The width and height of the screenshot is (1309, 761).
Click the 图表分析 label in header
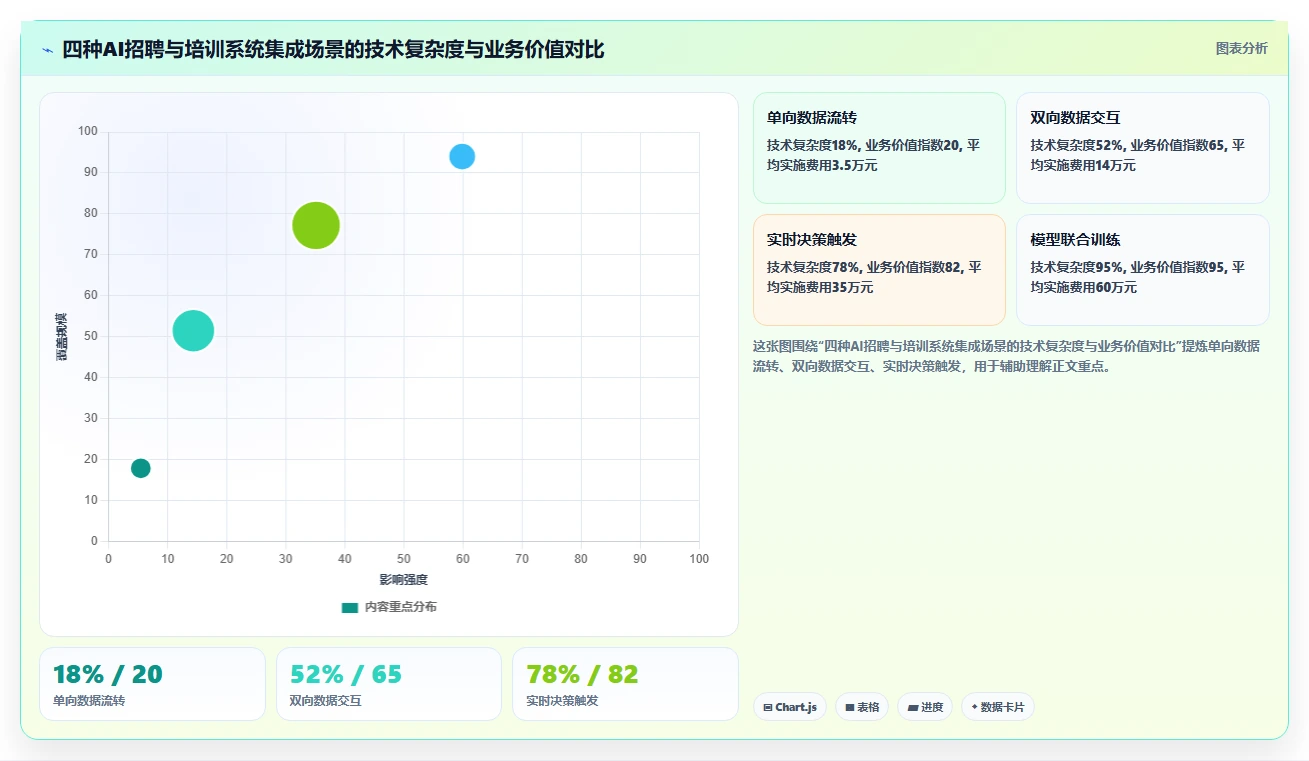tap(1241, 48)
